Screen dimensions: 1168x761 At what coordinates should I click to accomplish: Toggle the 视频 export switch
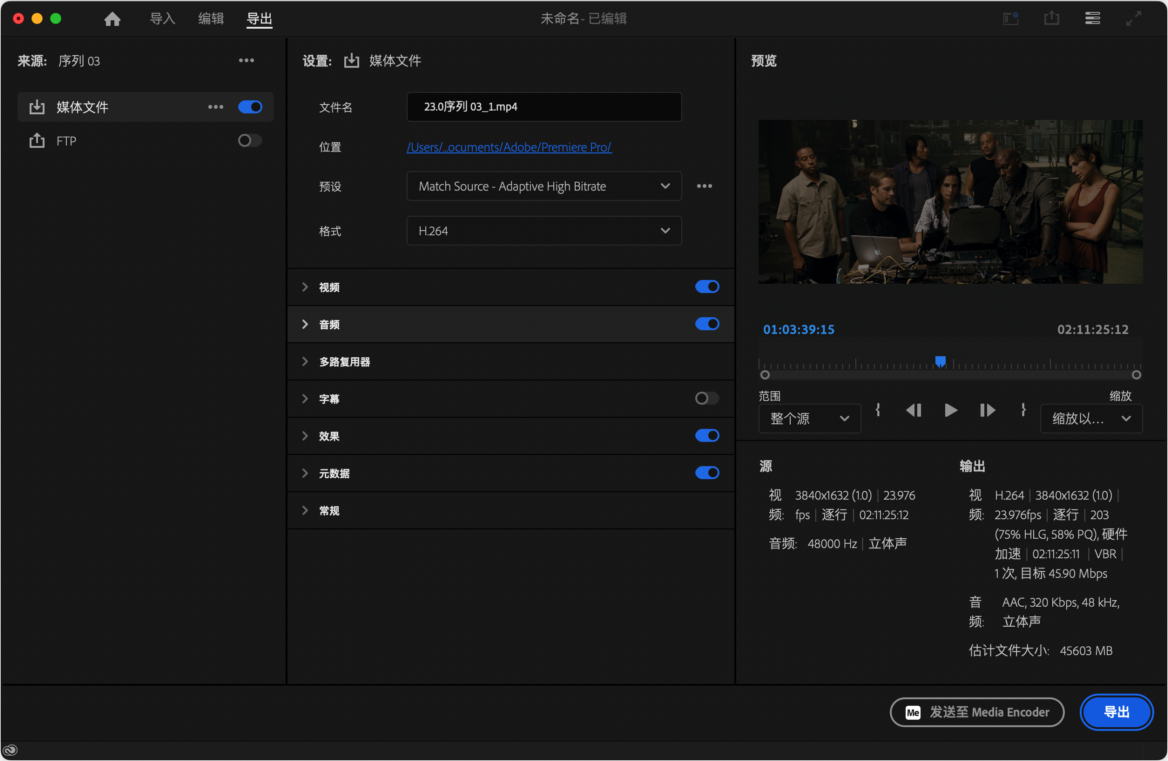707,287
